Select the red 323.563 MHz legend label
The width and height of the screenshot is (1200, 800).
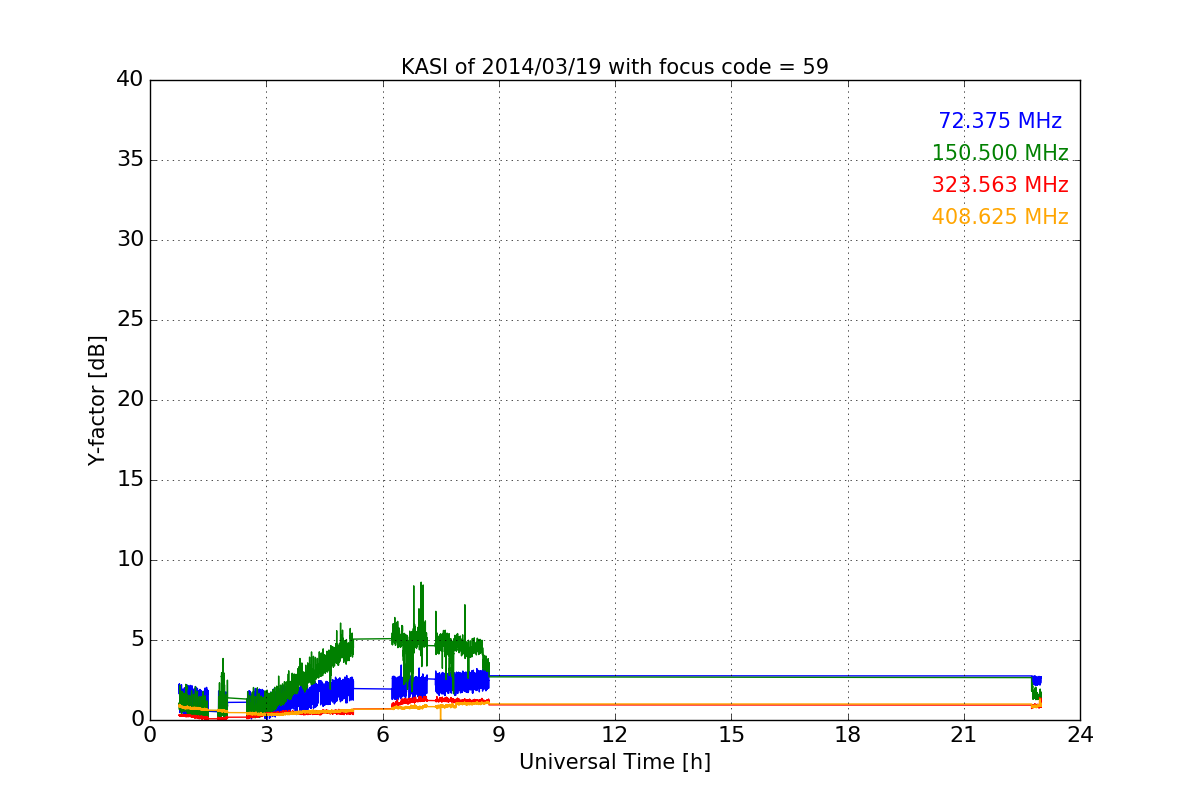pyautogui.click(x=1000, y=185)
